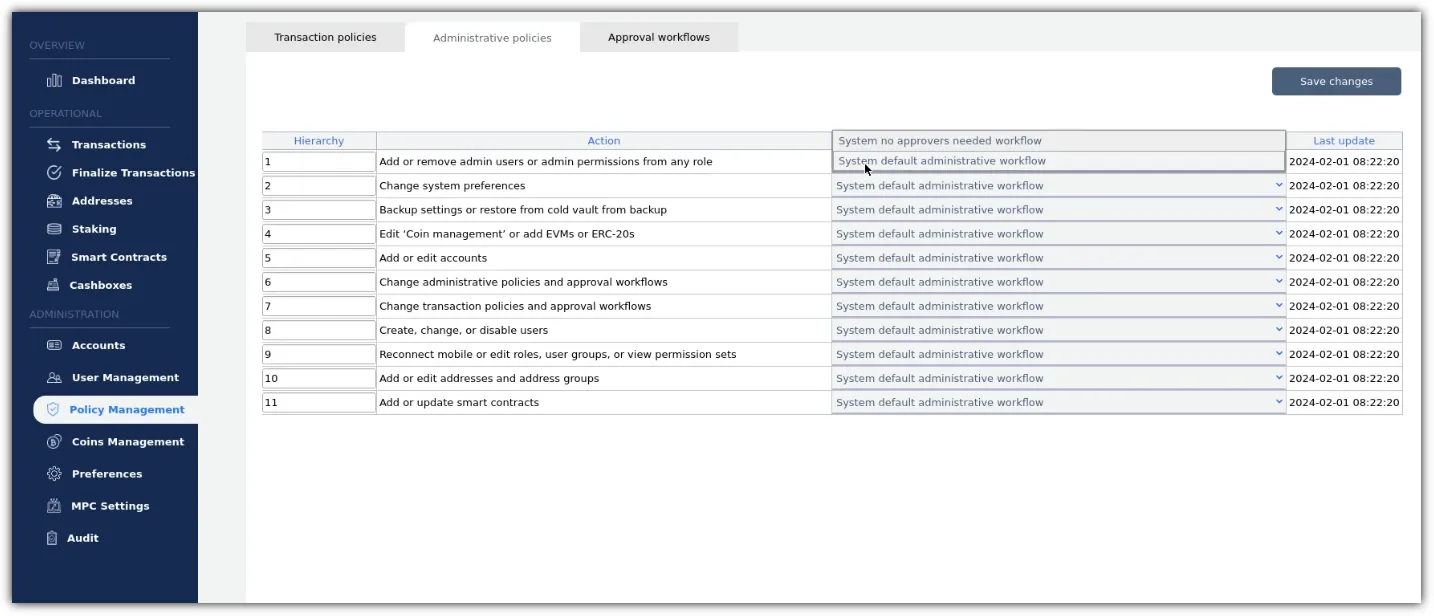Sort by the Last update column header
Viewport: 1434px width, 616px height.
tap(1344, 141)
